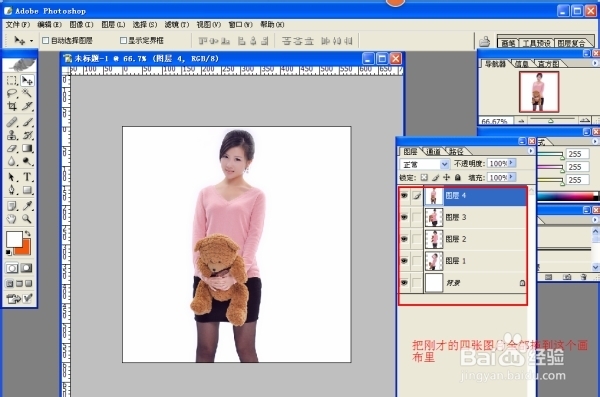This screenshot has height=397, width=600.
Task: Click the foreground color swatch
Action: (x=13, y=238)
